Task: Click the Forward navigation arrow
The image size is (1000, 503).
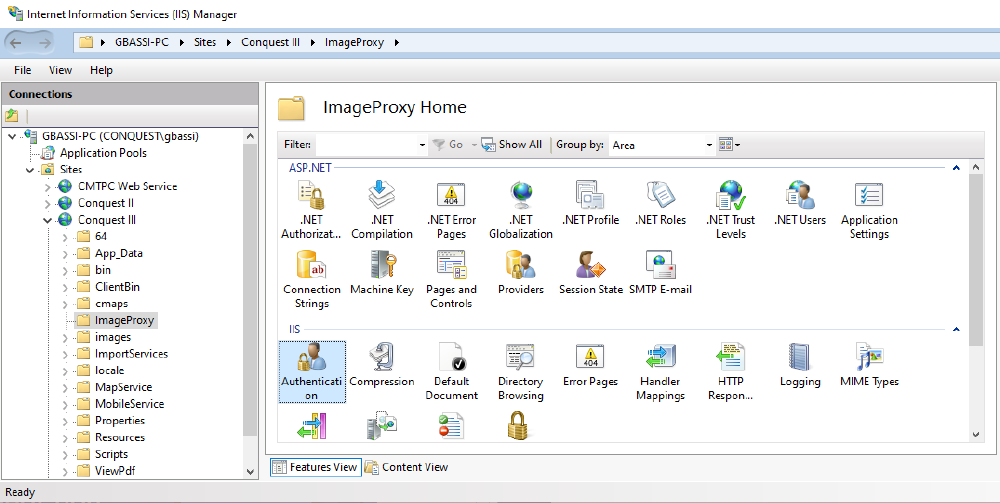Action: (x=45, y=43)
